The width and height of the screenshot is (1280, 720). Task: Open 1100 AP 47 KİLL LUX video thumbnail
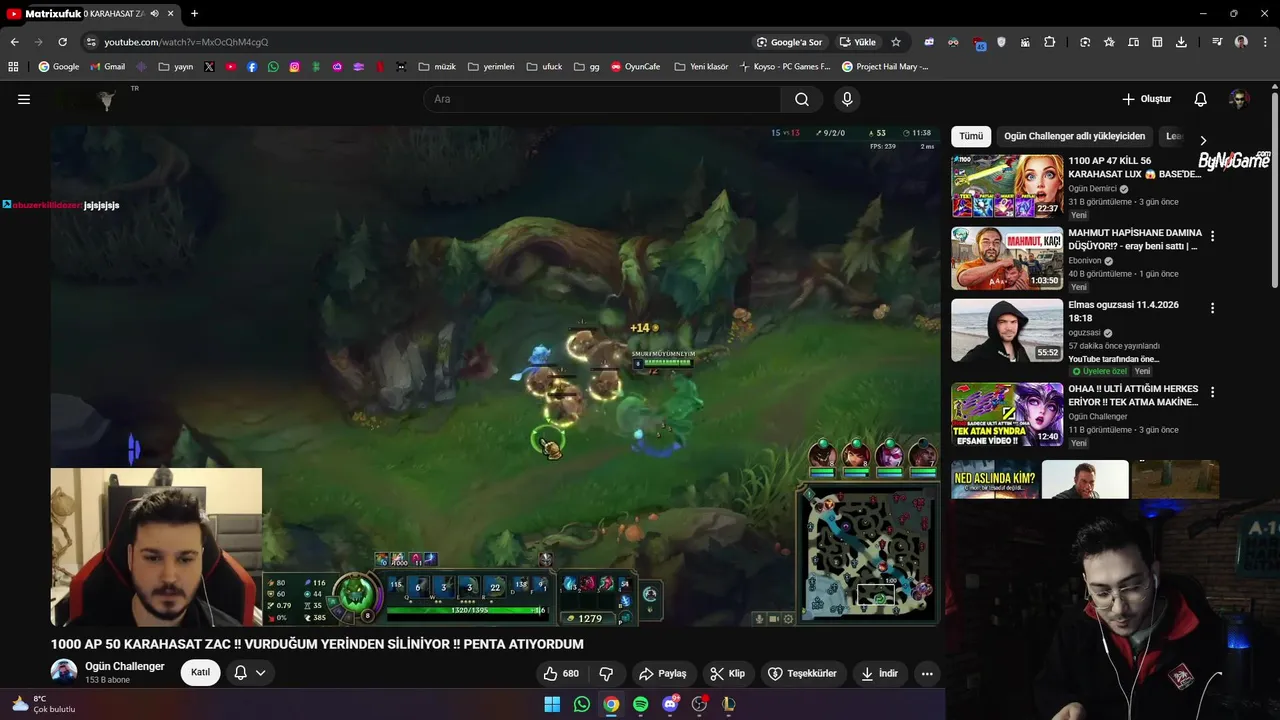[1007, 186]
